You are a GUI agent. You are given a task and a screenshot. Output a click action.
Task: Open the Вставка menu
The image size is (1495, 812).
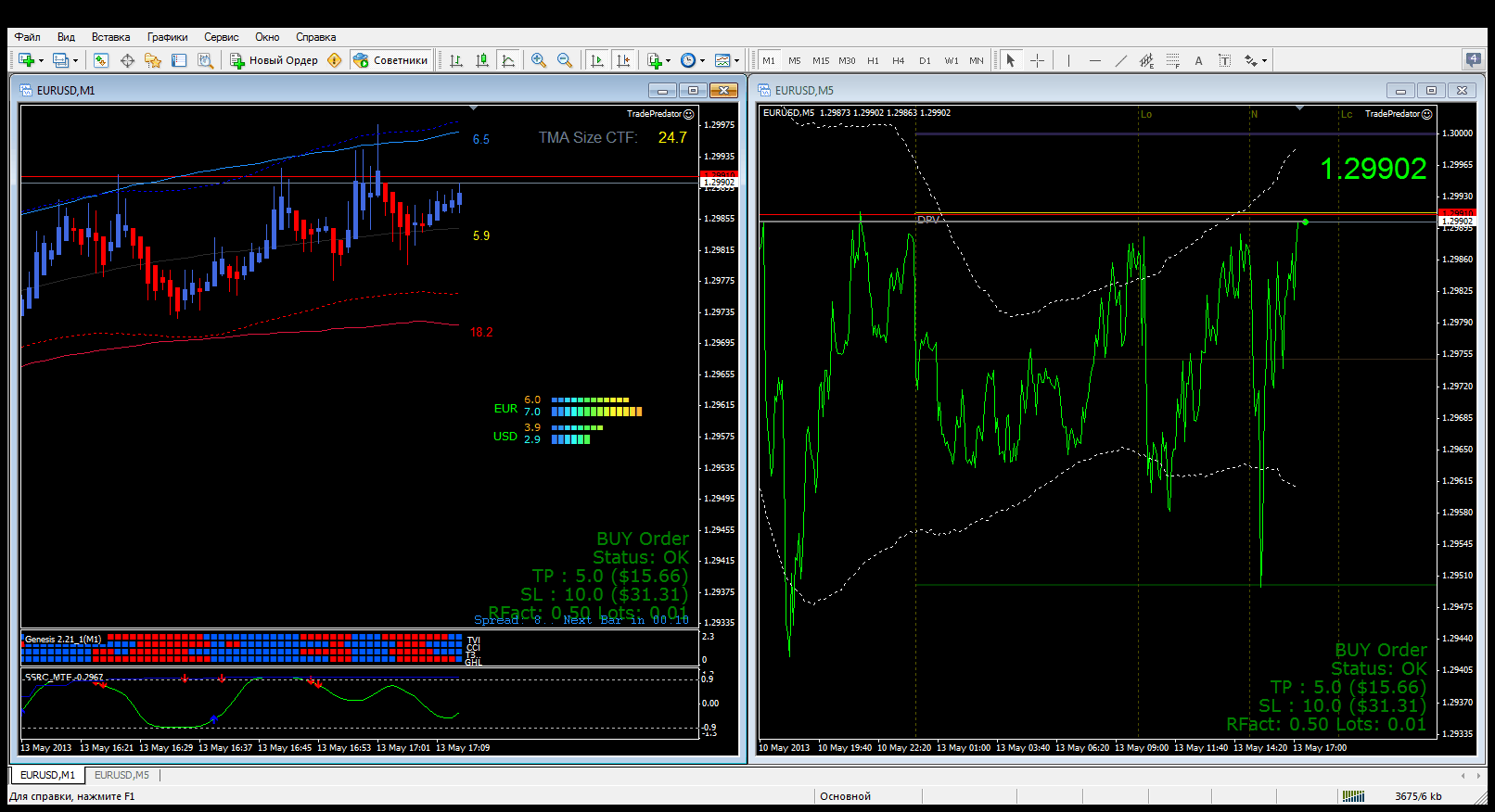click(110, 37)
